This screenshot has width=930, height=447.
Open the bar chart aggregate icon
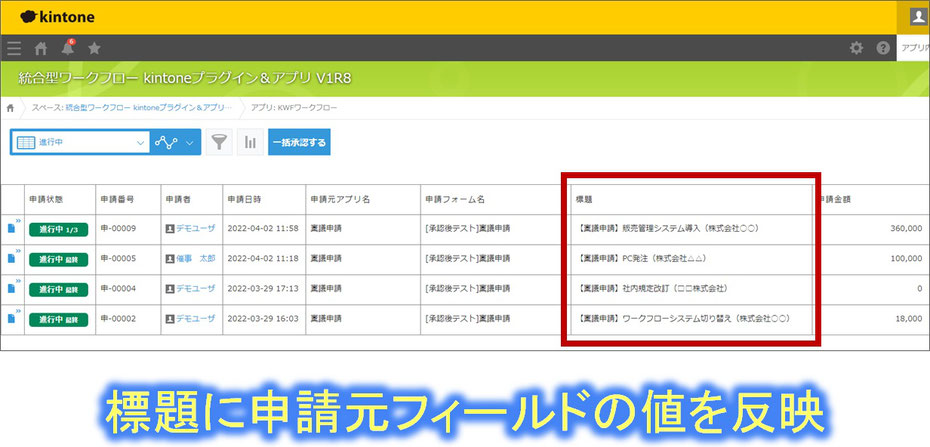click(x=250, y=142)
